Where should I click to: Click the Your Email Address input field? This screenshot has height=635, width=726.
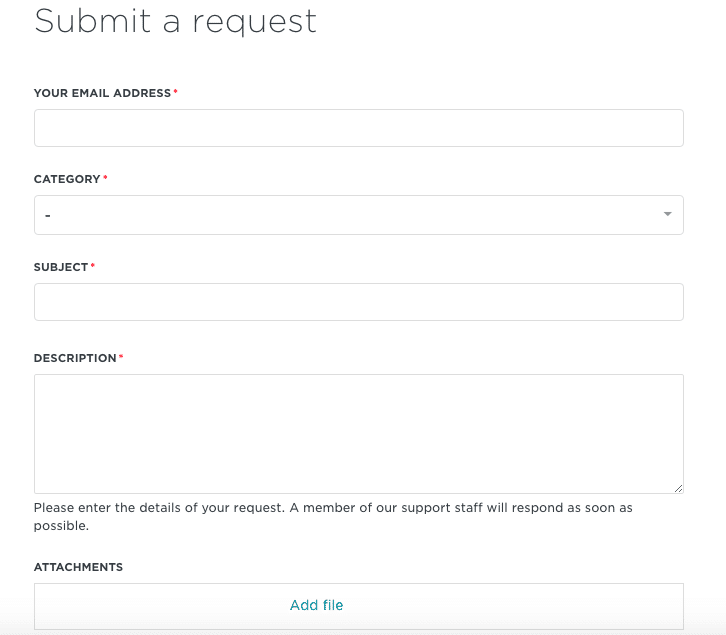click(358, 128)
